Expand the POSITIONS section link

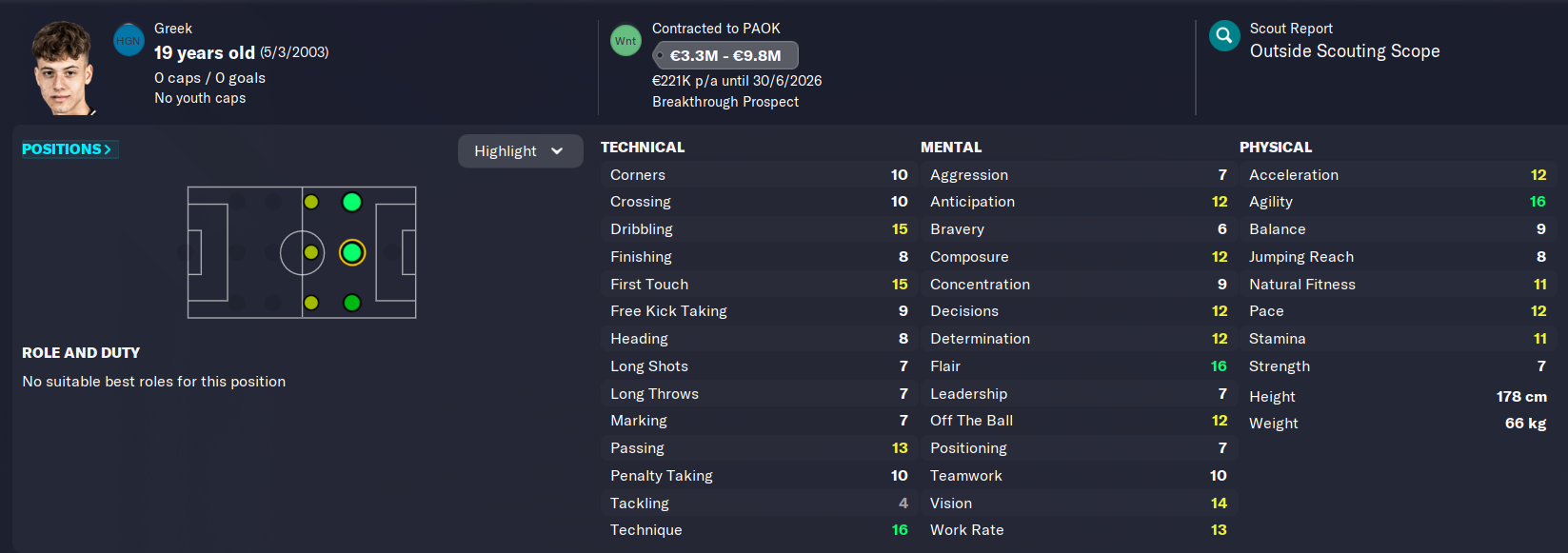68,149
